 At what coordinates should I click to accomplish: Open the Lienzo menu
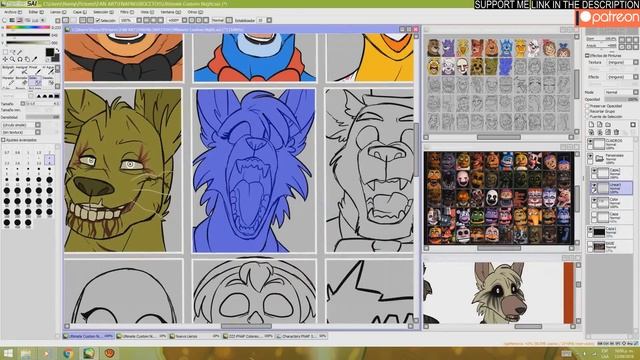point(58,12)
